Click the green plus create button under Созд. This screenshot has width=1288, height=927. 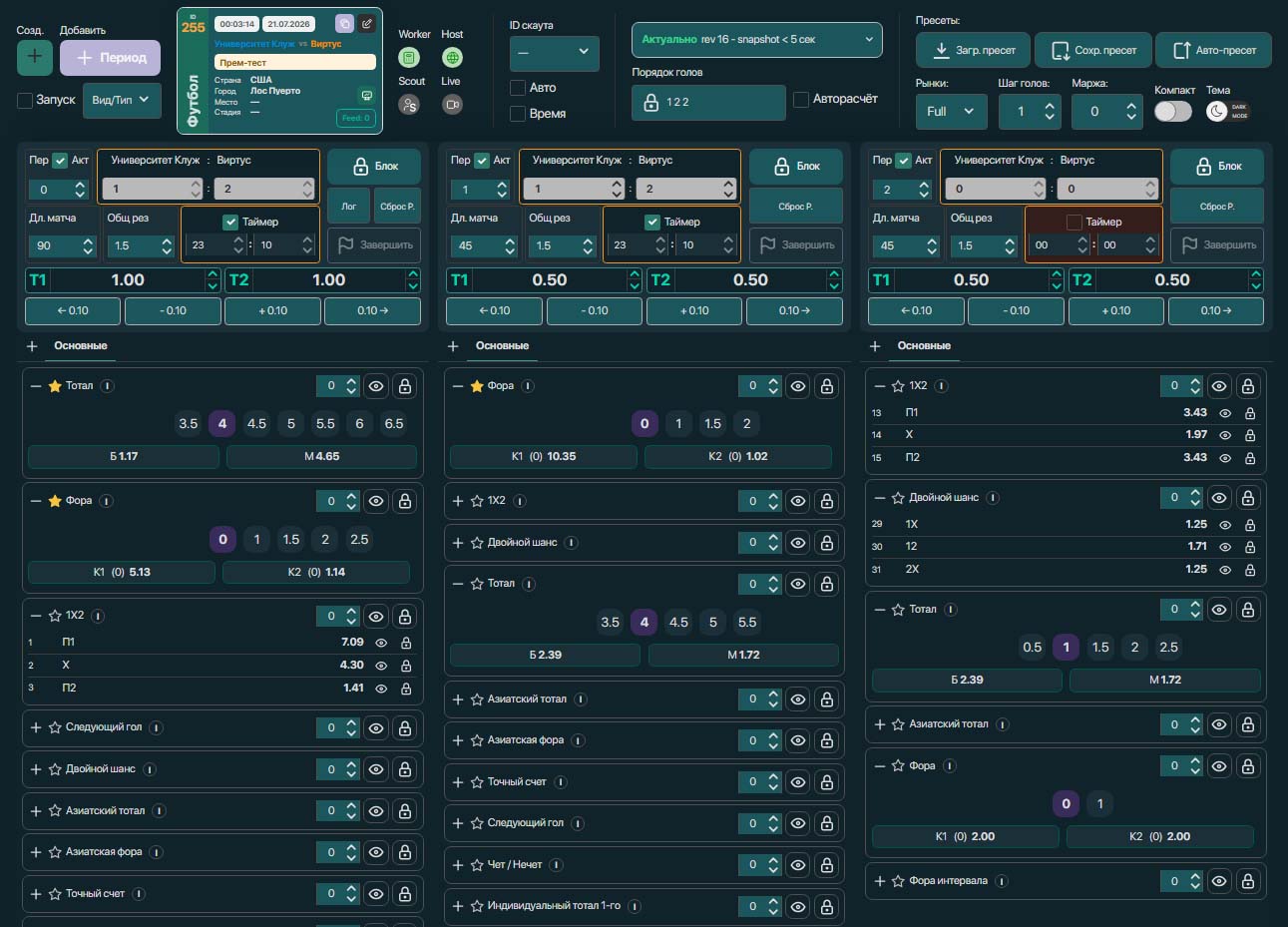tap(35, 57)
